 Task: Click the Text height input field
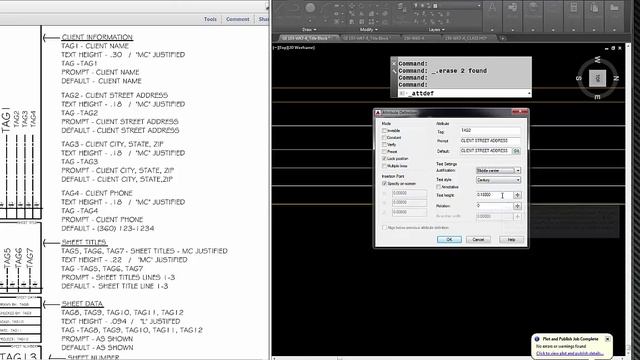coord(494,195)
